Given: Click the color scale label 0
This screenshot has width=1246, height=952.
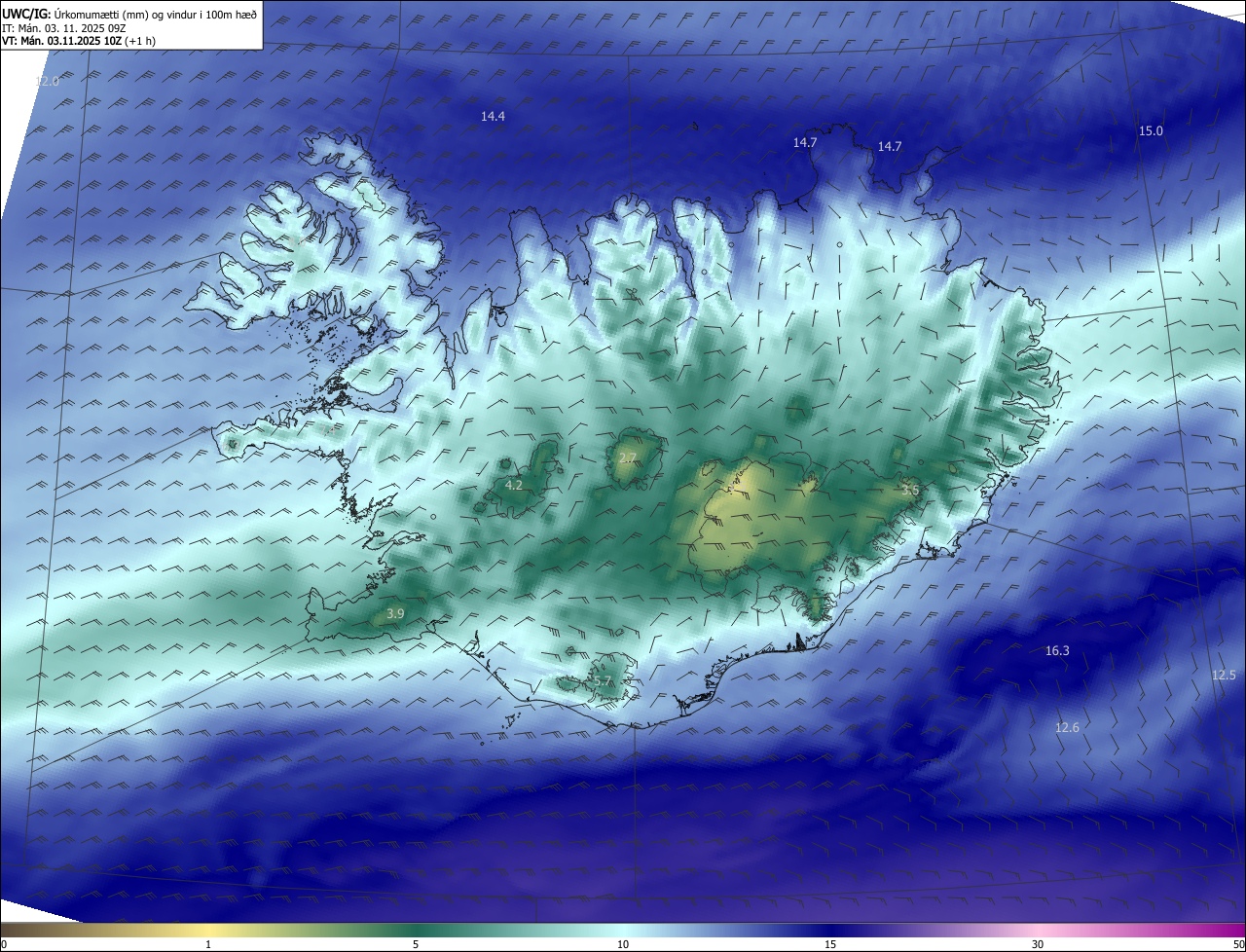Looking at the screenshot, I should tap(4, 944).
